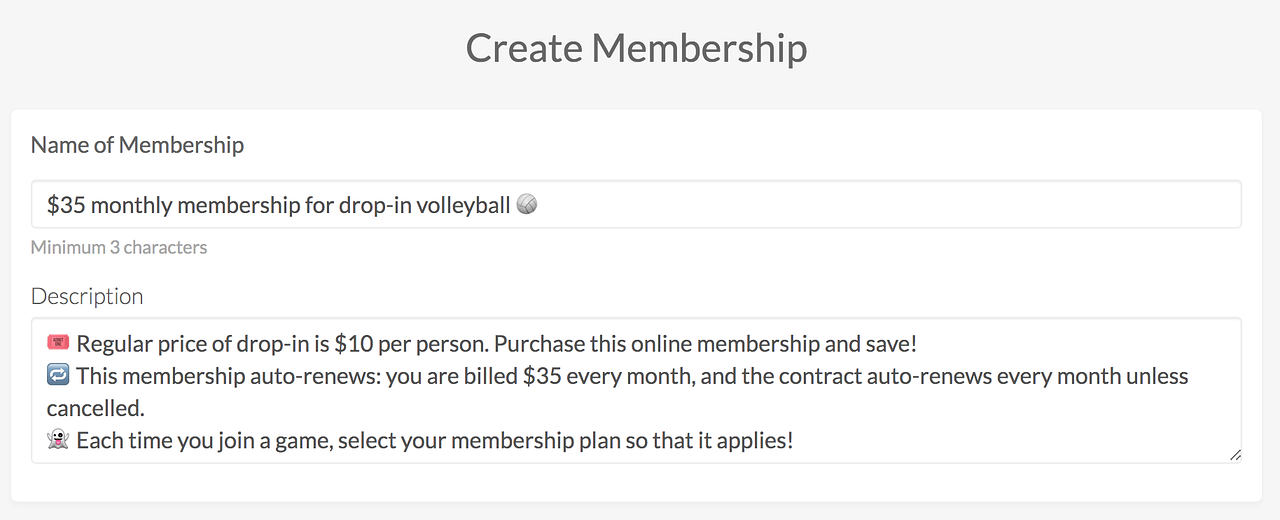Click the volleyball emoji in the name field
This screenshot has width=1280, height=520.
point(527,205)
